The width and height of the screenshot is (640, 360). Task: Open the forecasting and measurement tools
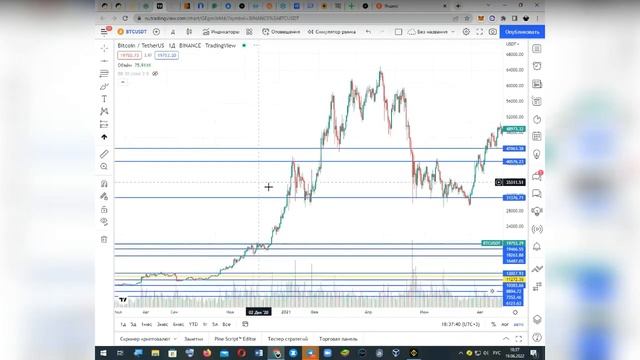coord(104,124)
